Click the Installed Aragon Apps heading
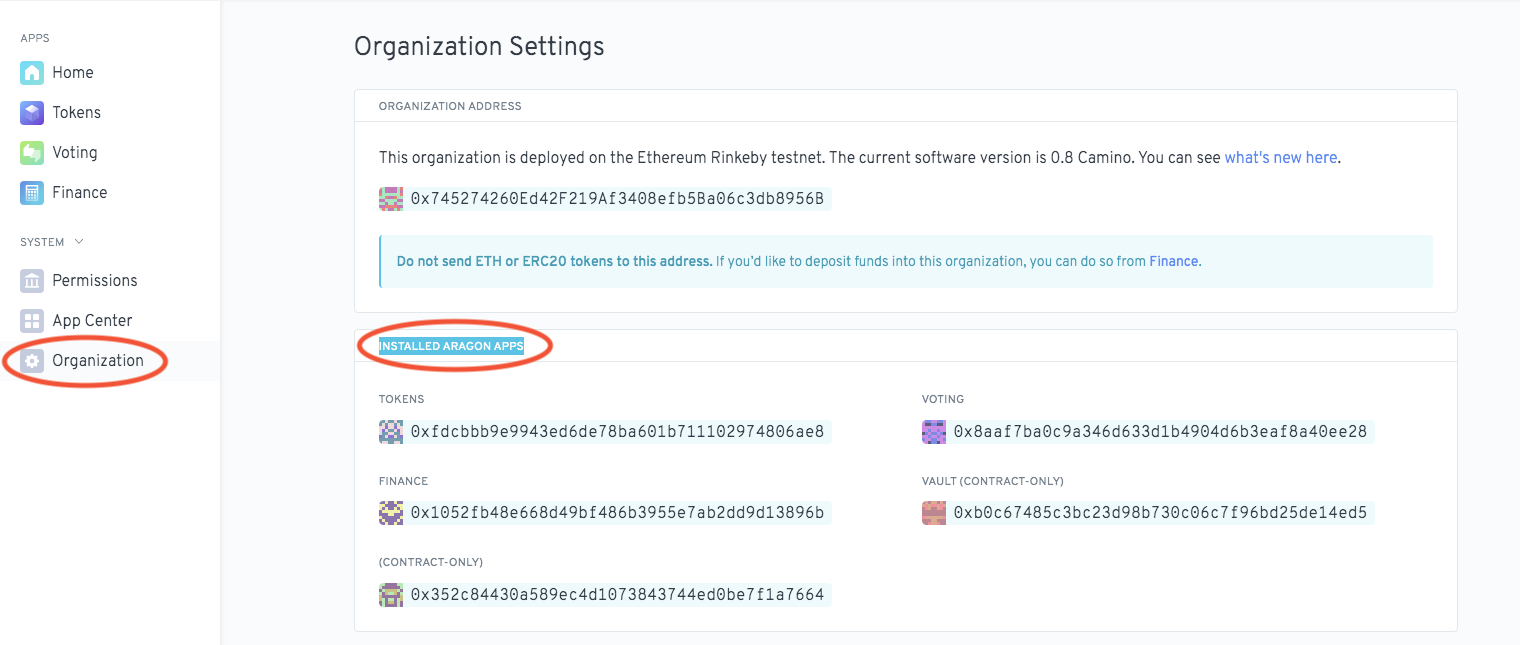Viewport: 1520px width, 645px height. pos(451,347)
